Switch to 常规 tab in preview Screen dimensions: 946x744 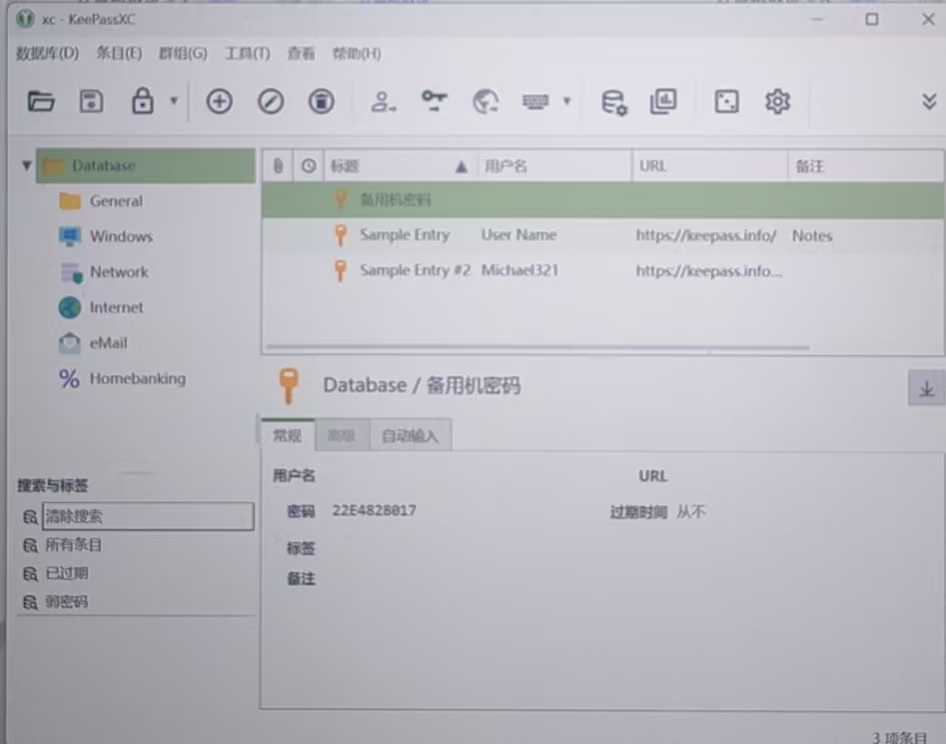pos(288,435)
